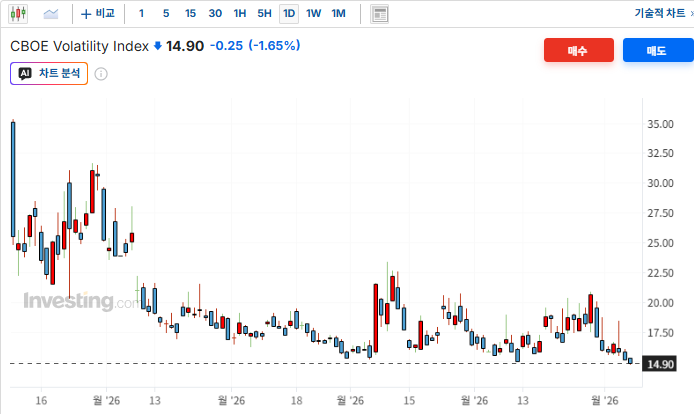Open the news layout icon in toolbar
This screenshot has width=694, height=414.
point(379,14)
